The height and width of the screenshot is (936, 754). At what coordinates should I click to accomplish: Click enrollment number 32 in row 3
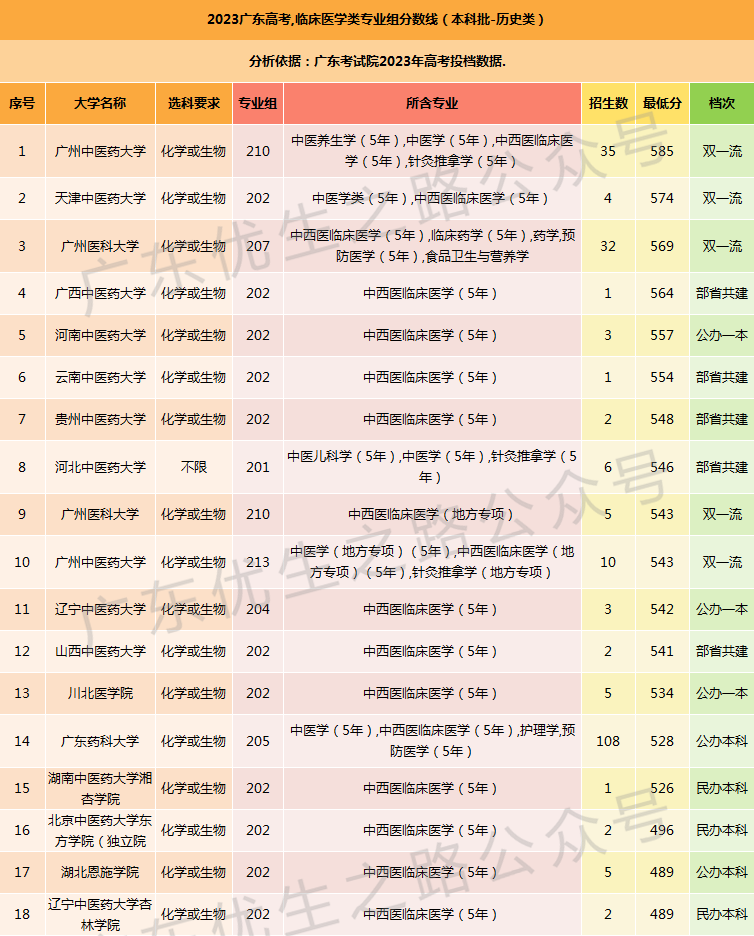point(608,246)
